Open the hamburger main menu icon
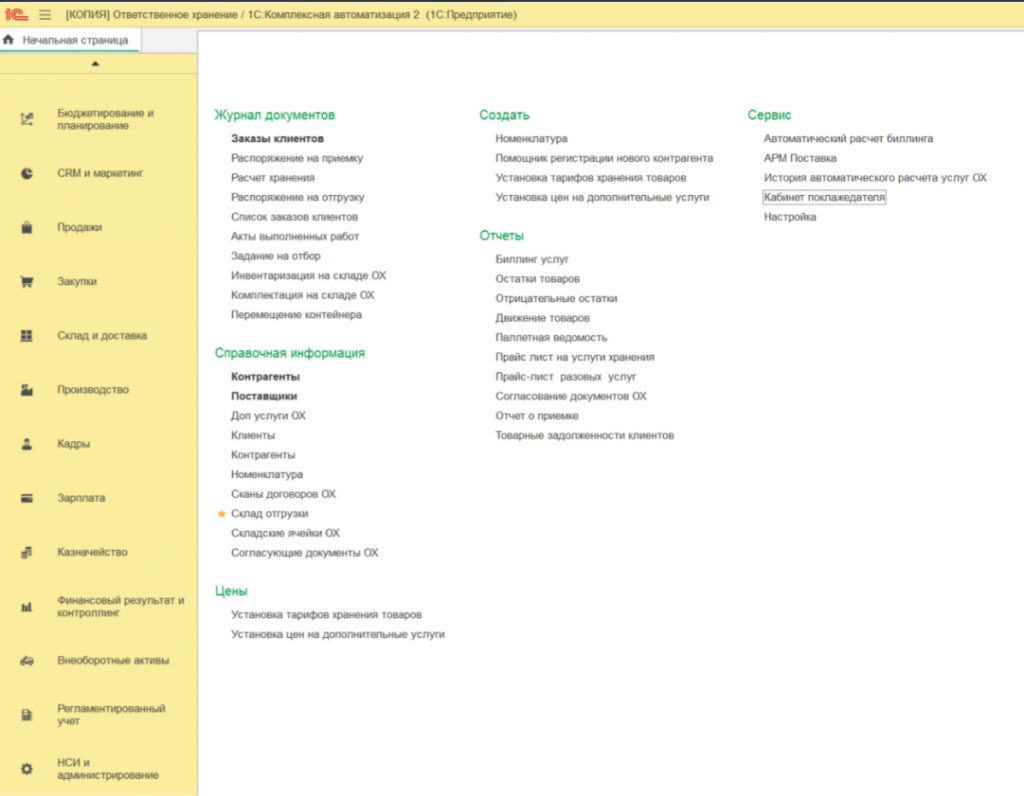 pos(45,14)
